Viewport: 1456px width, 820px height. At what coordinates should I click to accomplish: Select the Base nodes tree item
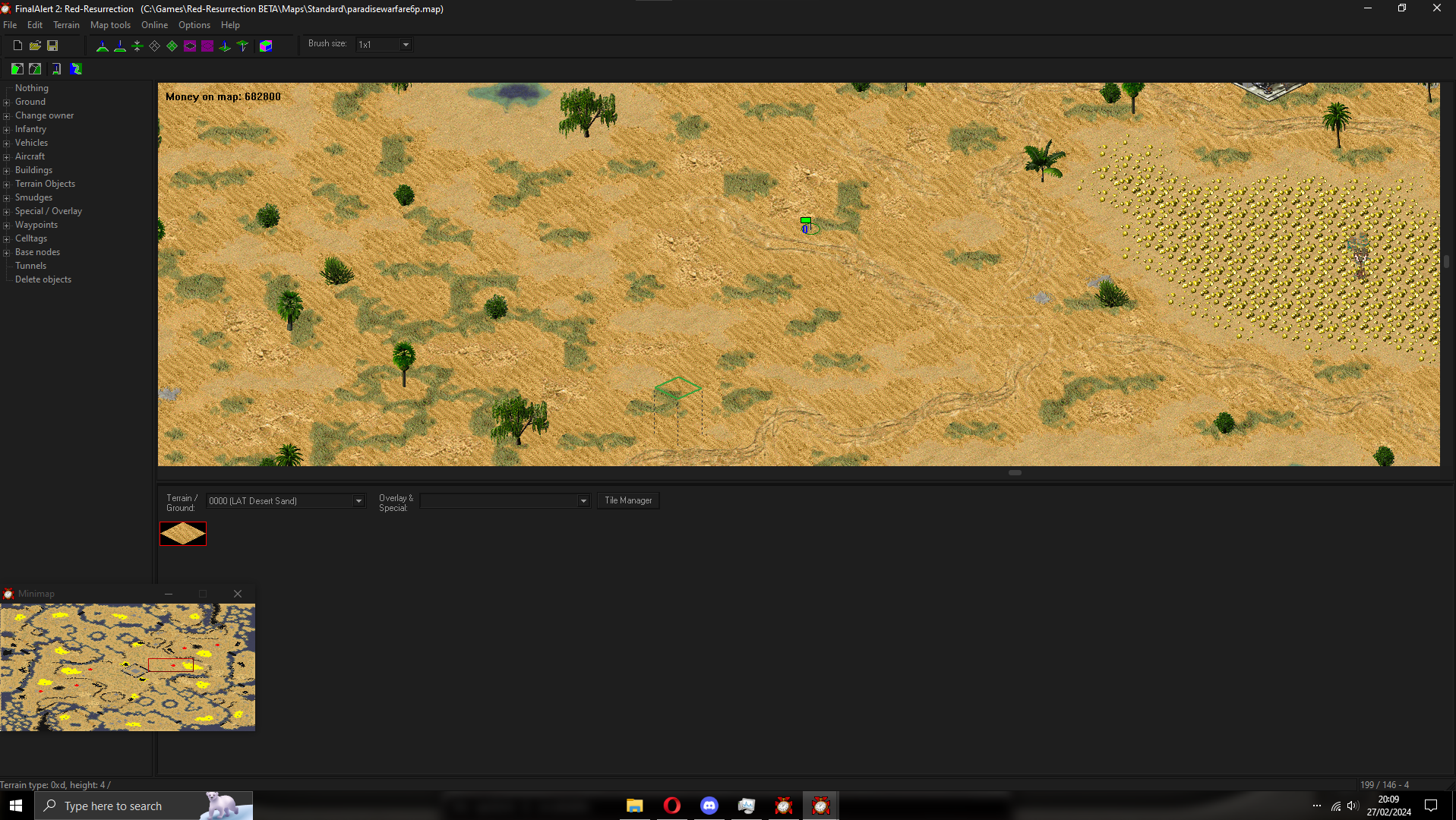[x=37, y=252]
